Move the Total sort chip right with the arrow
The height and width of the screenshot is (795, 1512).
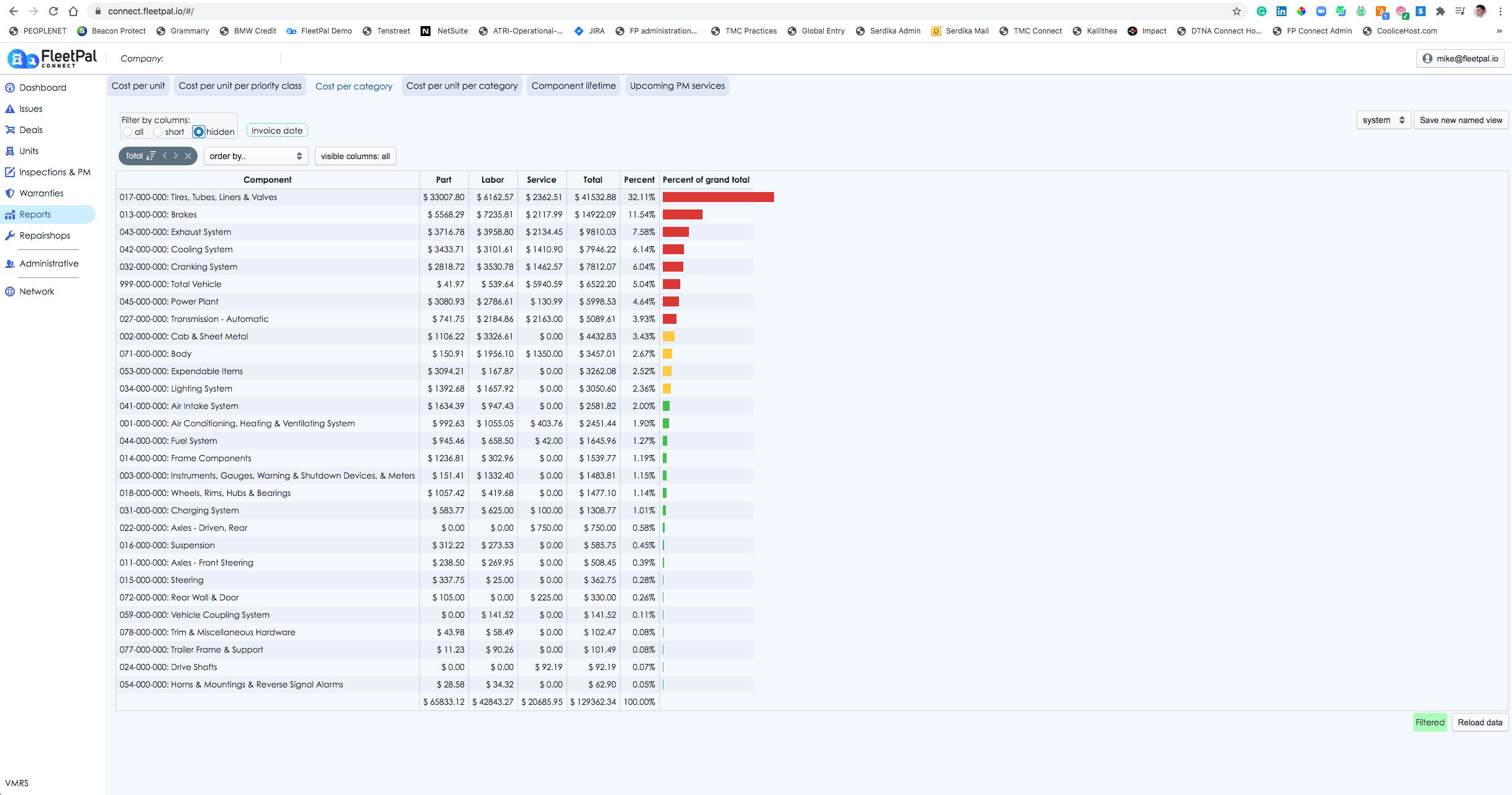click(x=176, y=156)
